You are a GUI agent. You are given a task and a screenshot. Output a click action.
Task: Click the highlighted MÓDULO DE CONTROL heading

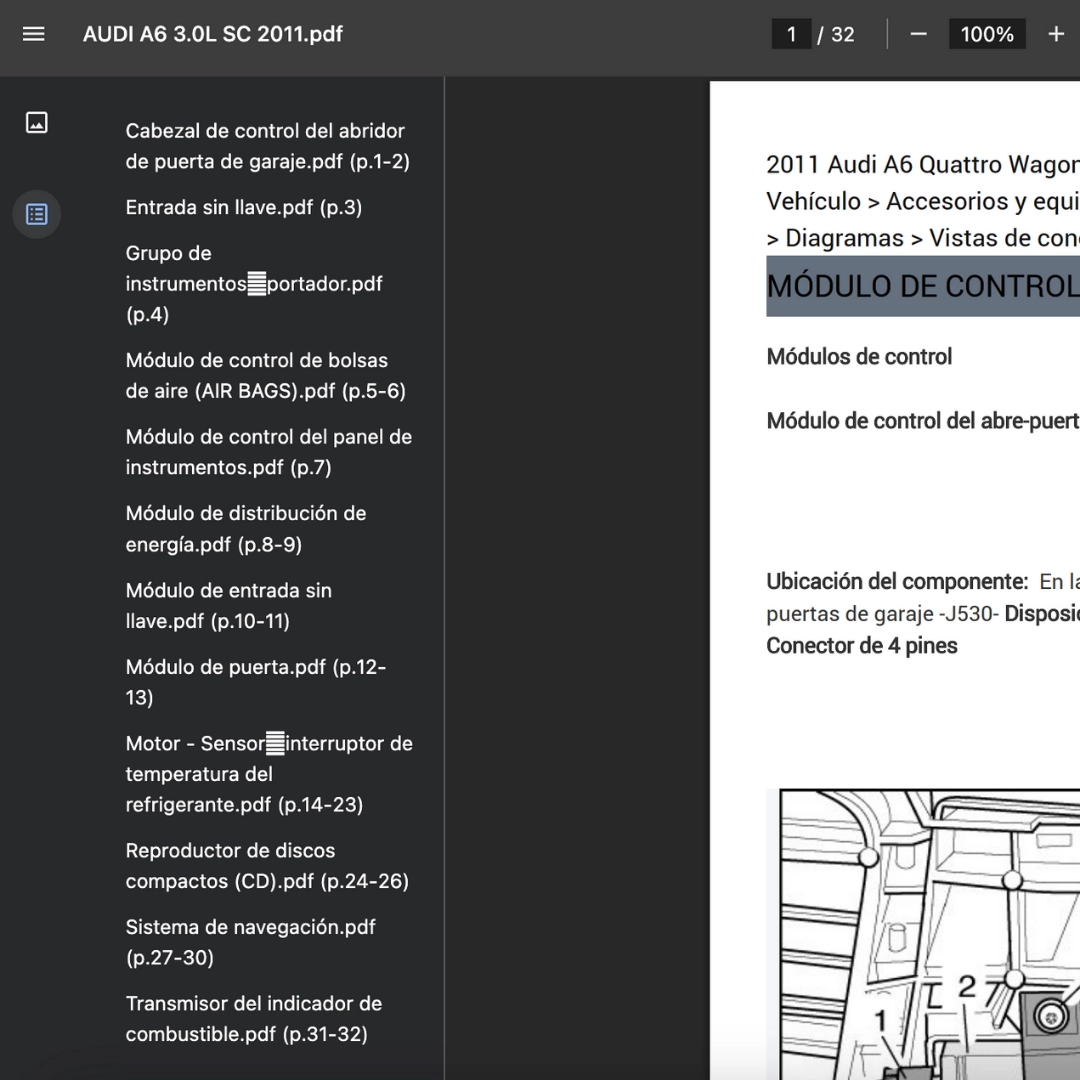[x=922, y=286]
